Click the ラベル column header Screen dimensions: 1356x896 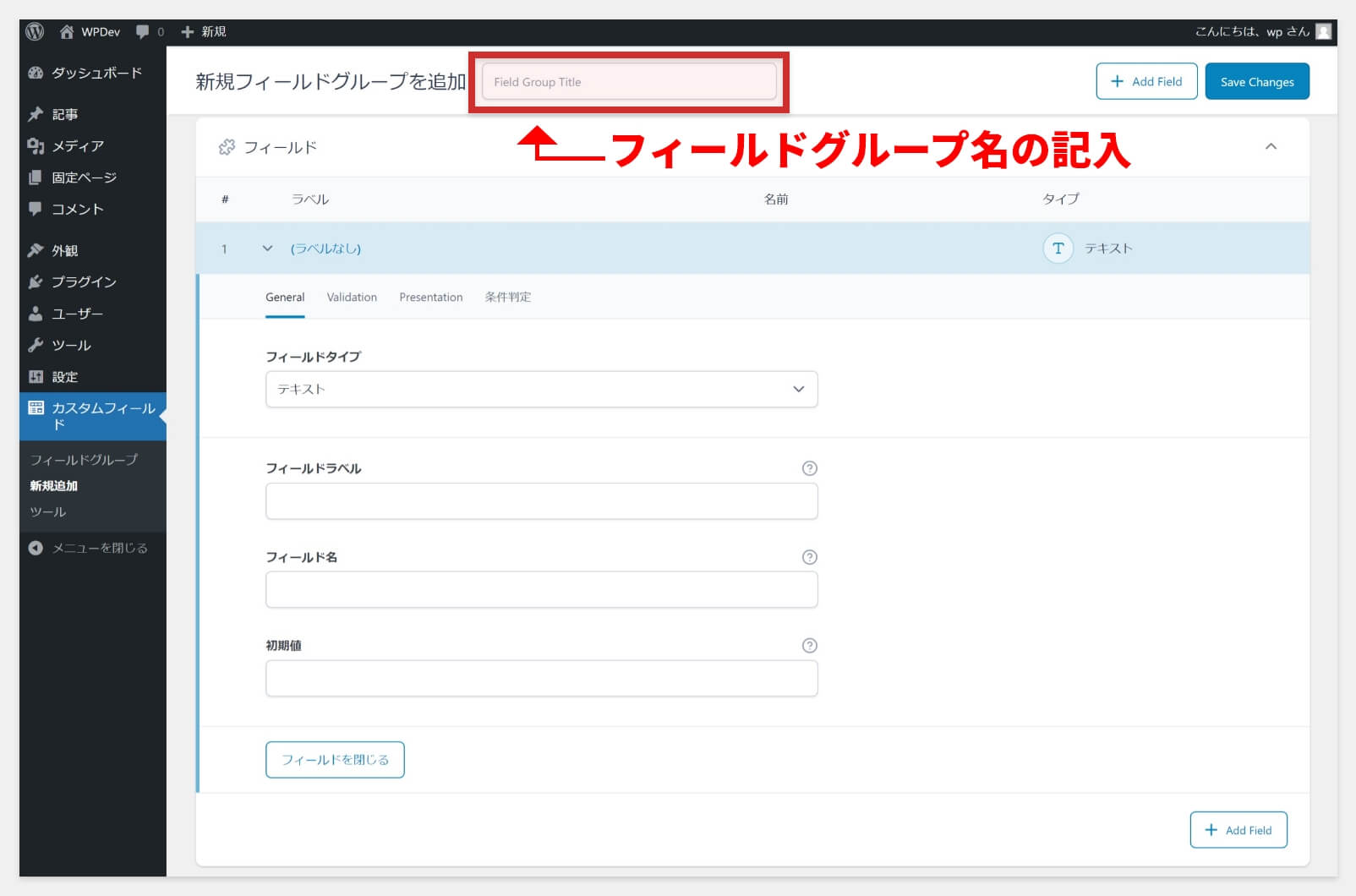(310, 199)
